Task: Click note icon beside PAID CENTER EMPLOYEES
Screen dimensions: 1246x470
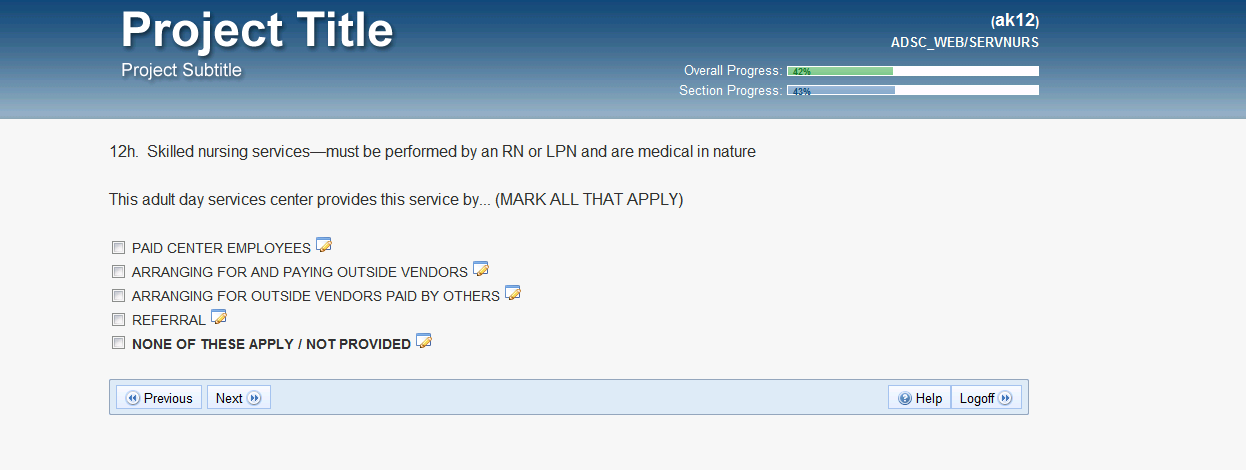Action: point(323,246)
